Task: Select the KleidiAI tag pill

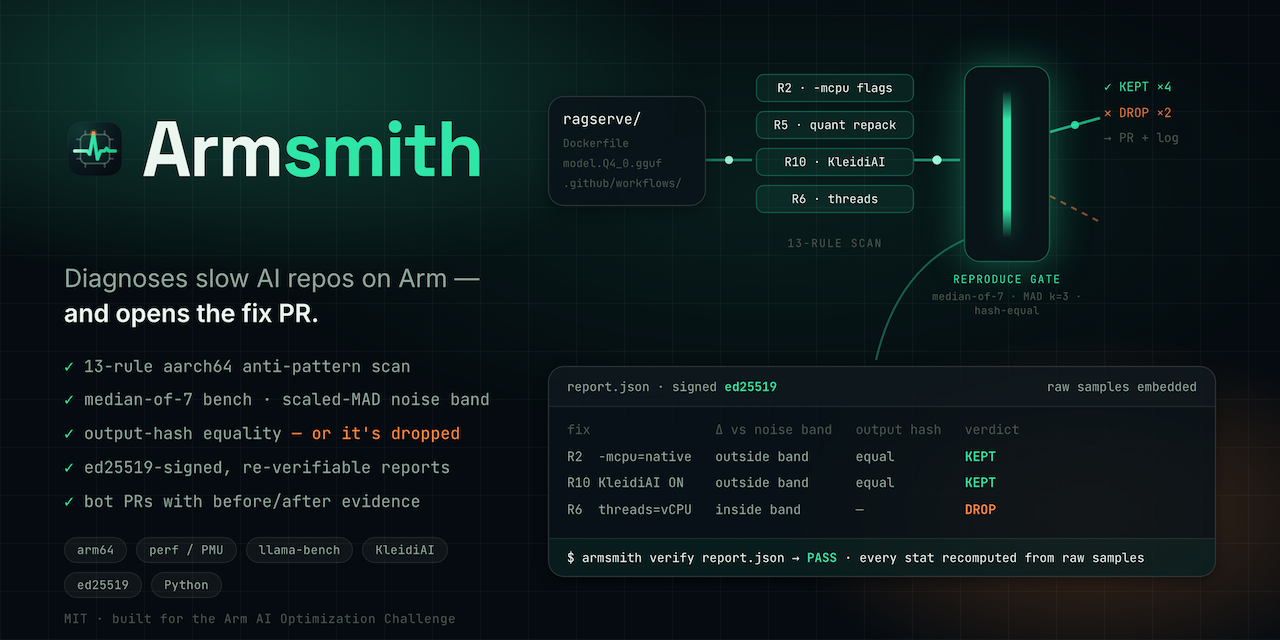Action: [404, 550]
